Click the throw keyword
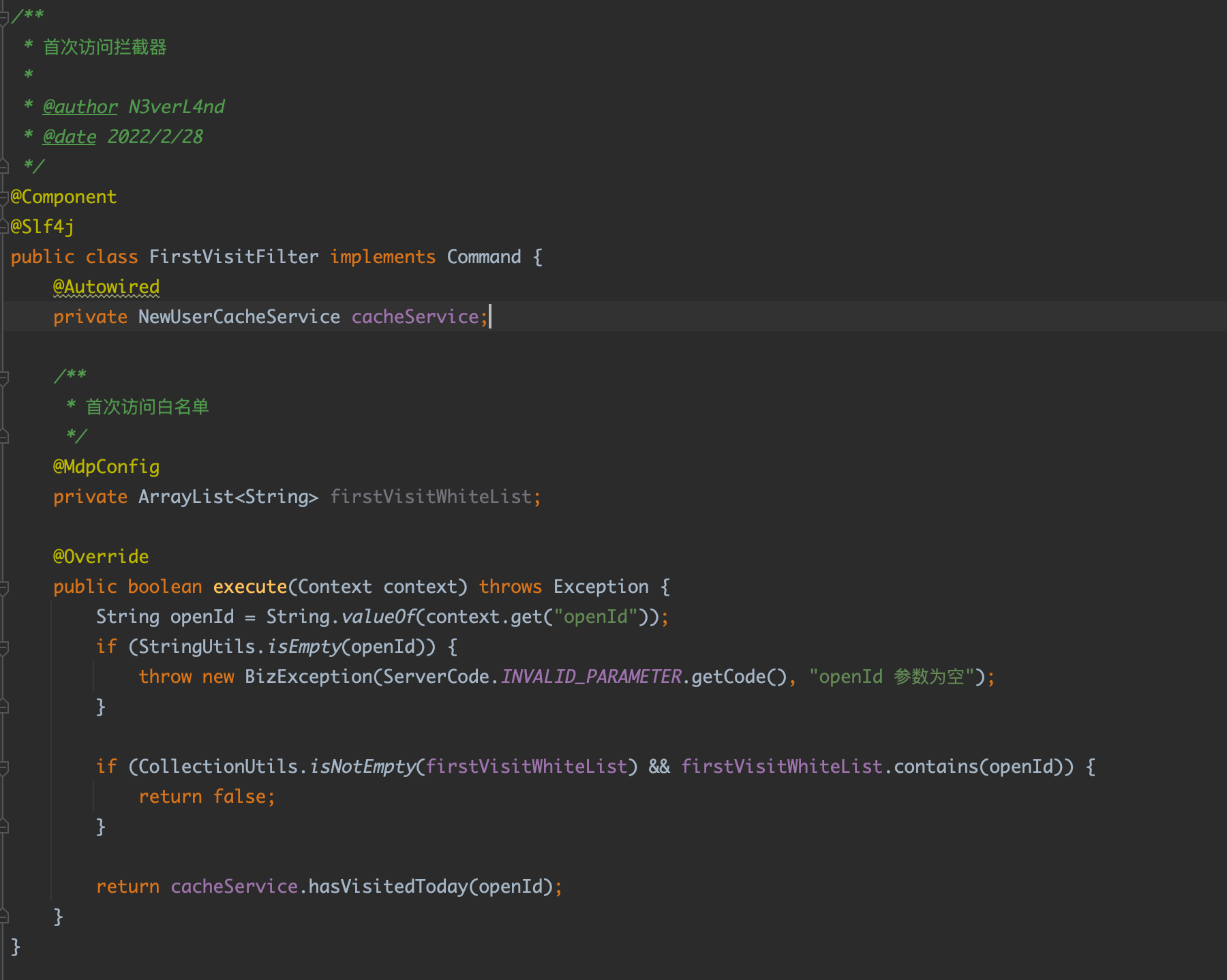The height and width of the screenshot is (980, 1227). 165,677
